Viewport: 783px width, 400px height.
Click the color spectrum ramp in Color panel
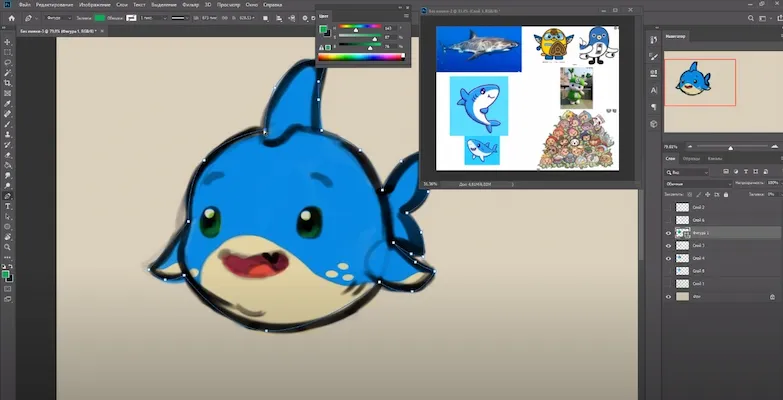point(361,58)
